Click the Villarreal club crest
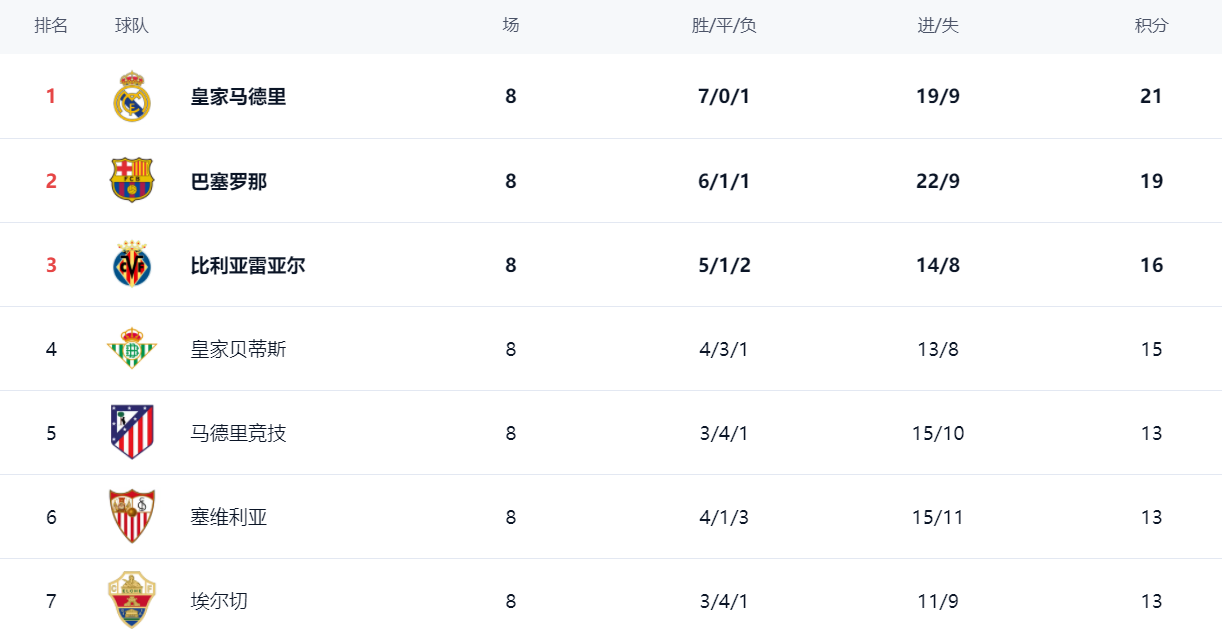Screen dimensions: 1222x638 click(131, 265)
